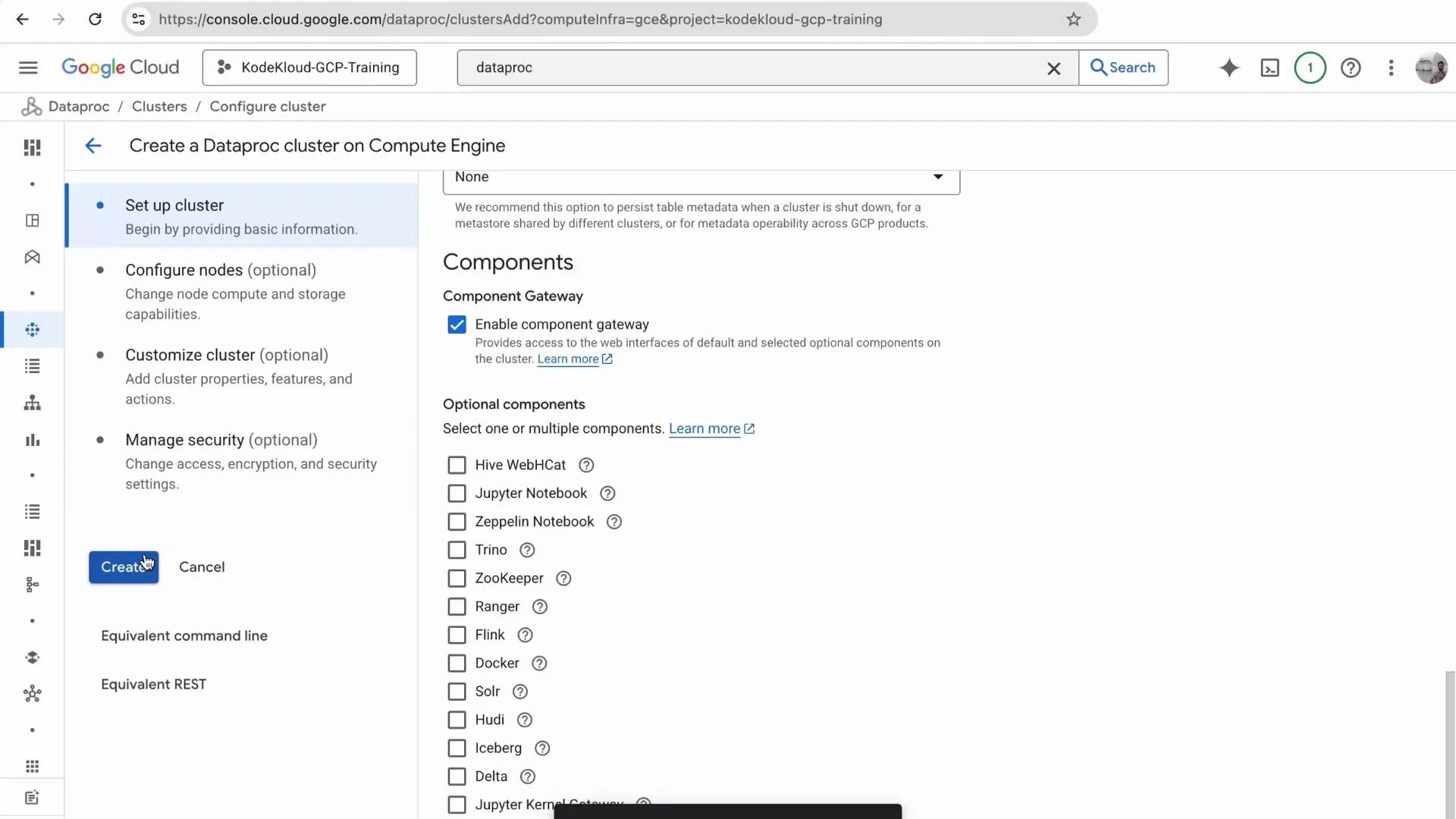The height and width of the screenshot is (819, 1456).
Task: Check the Iceberg component
Action: click(457, 748)
